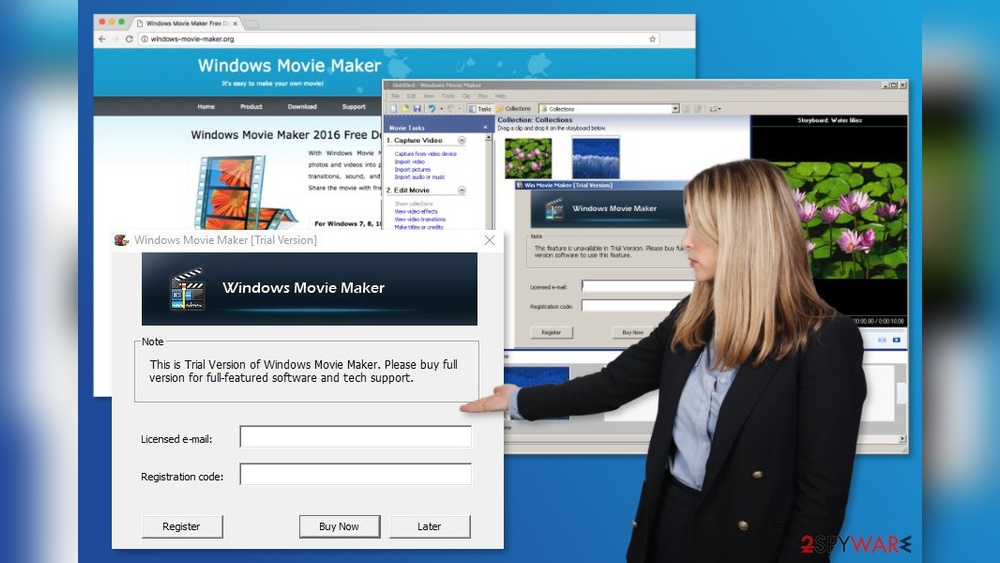Screen dimensions: 1000x563
Task: Click the View video effects link
Action: (x=416, y=212)
